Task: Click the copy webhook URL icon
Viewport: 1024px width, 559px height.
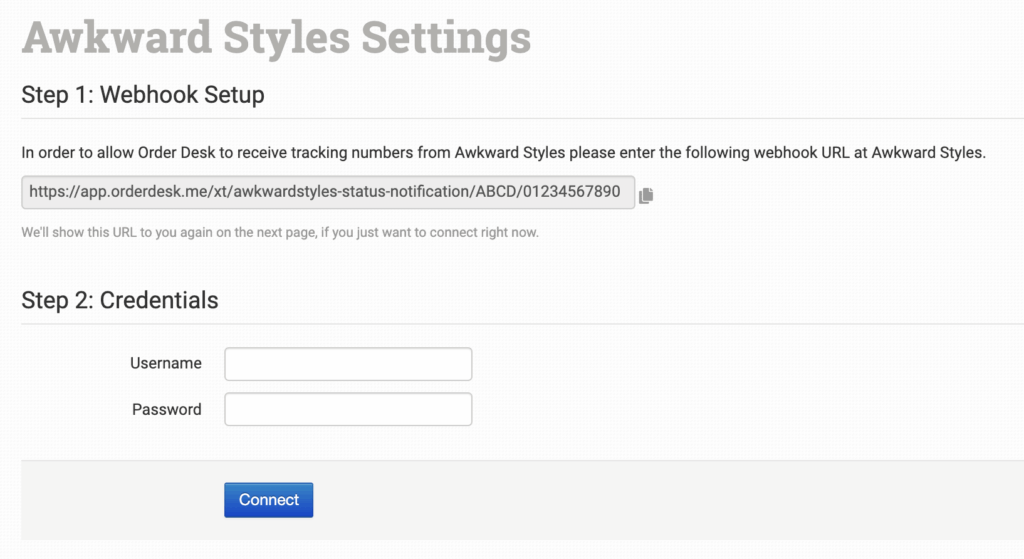Action: (x=646, y=195)
